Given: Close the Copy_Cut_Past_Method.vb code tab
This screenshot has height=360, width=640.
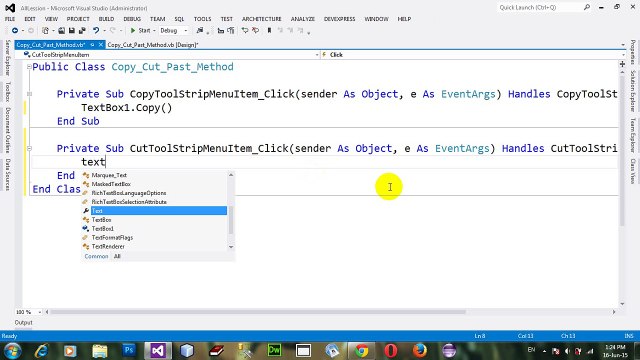Looking at the screenshot, I should [x=101, y=45].
